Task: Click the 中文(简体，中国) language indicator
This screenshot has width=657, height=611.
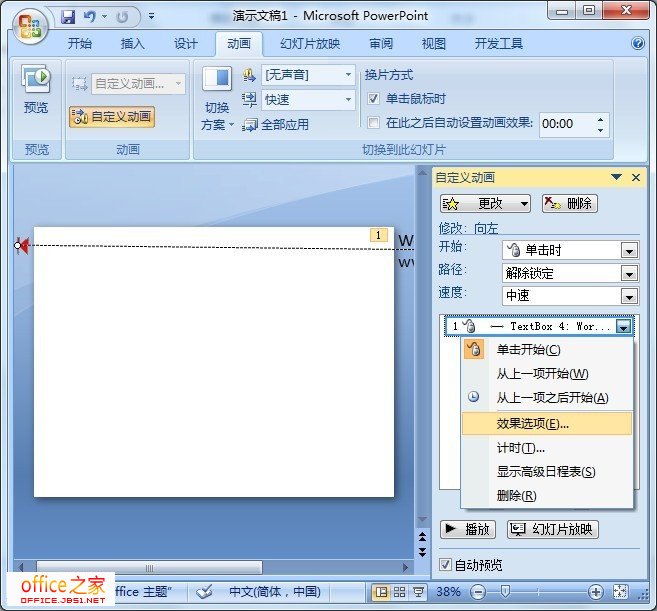Action: 274,592
